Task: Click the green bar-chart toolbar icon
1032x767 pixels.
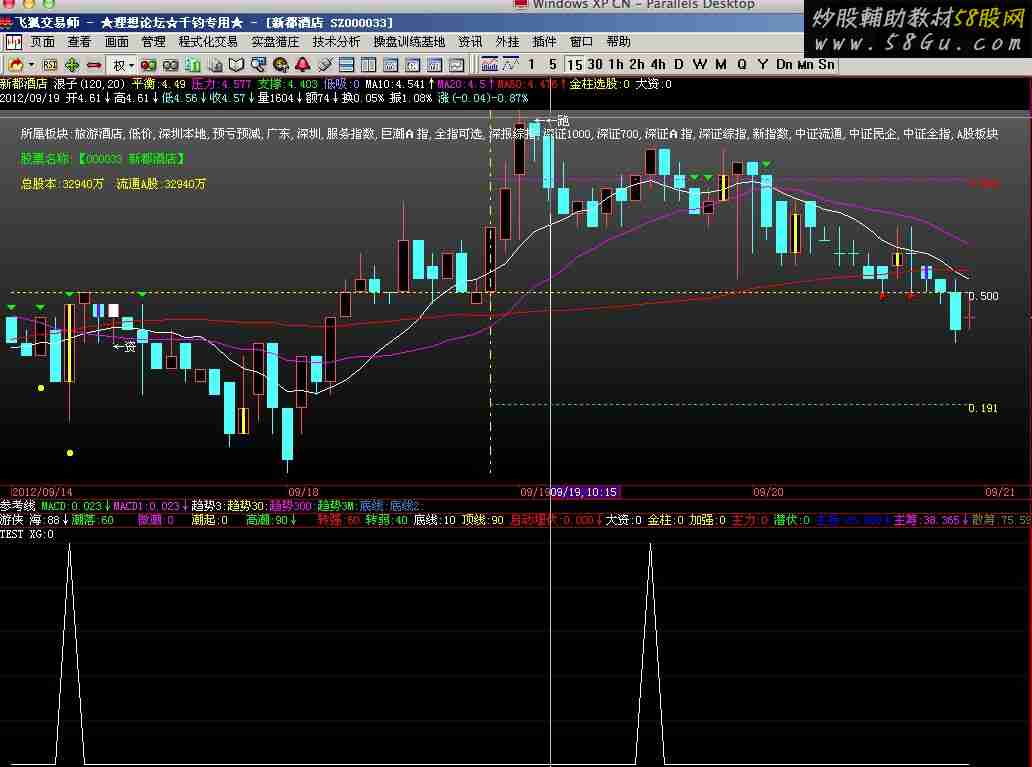Action: pos(193,65)
